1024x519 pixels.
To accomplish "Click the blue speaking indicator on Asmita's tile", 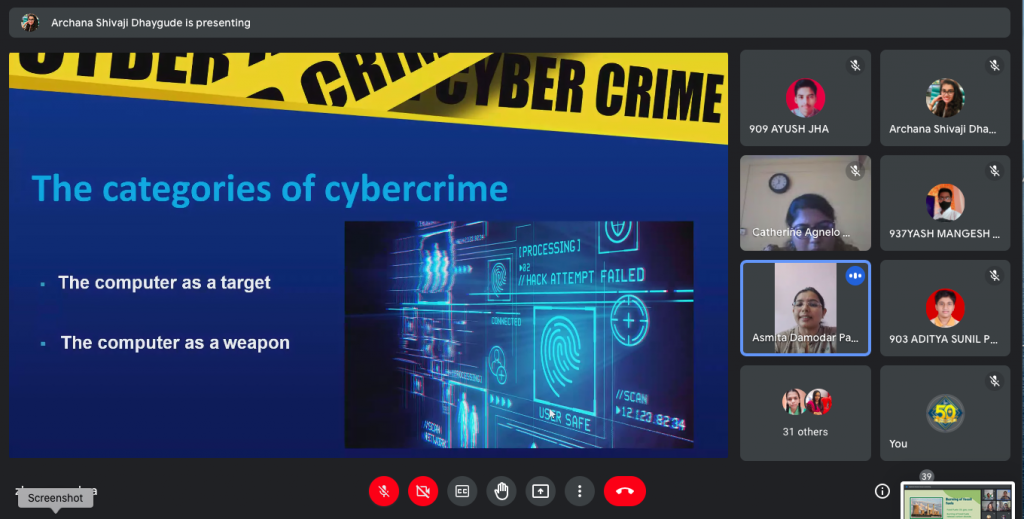I will click(x=854, y=276).
